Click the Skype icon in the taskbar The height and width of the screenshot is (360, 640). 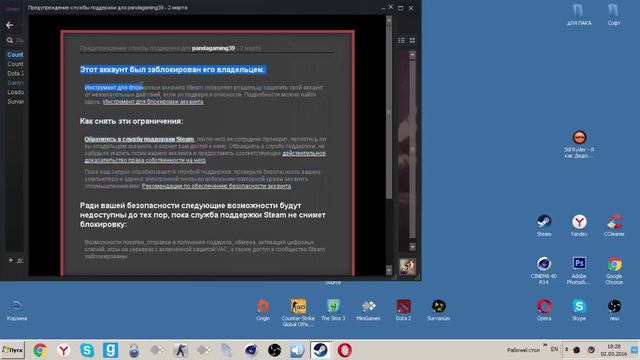(87, 350)
